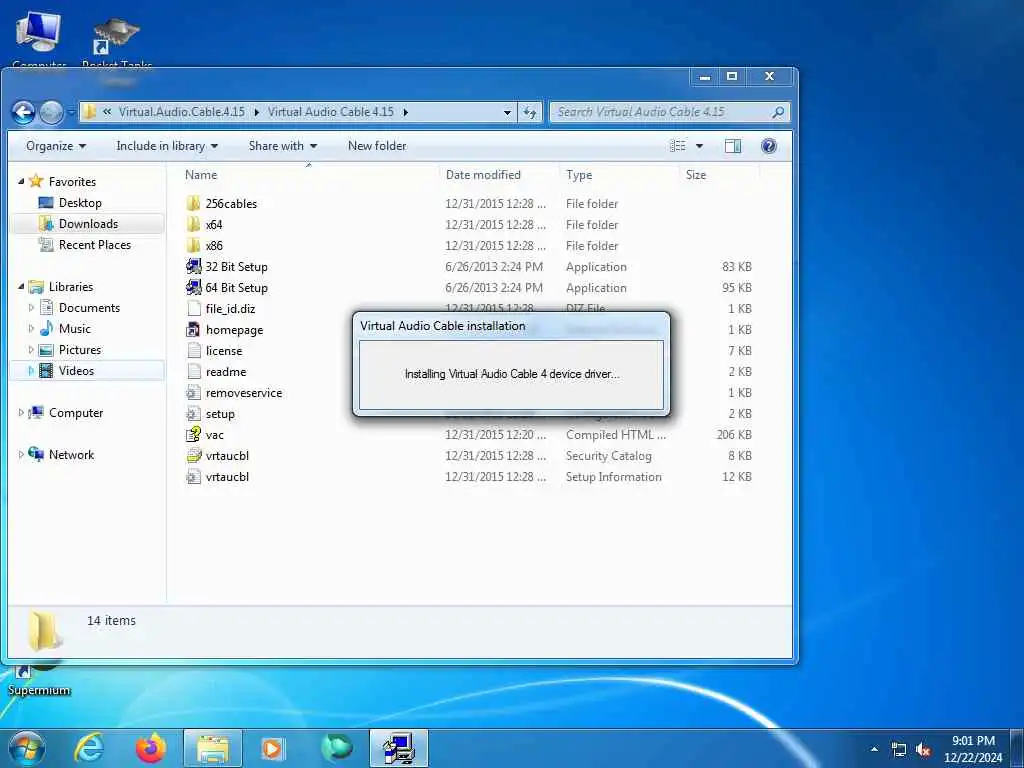Select the setup file name

pos(220,414)
